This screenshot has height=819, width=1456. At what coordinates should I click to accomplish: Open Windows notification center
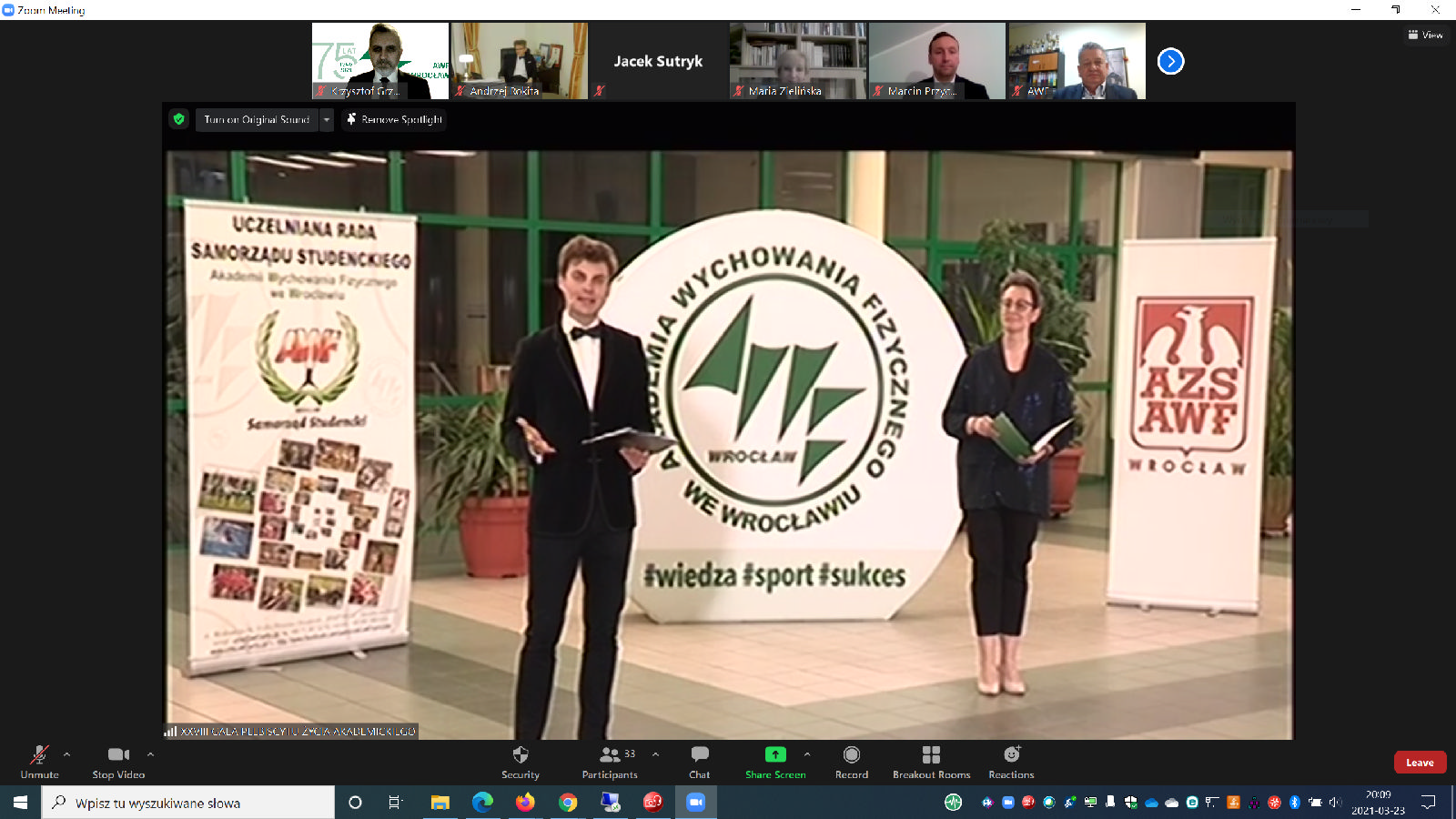coord(1428,803)
